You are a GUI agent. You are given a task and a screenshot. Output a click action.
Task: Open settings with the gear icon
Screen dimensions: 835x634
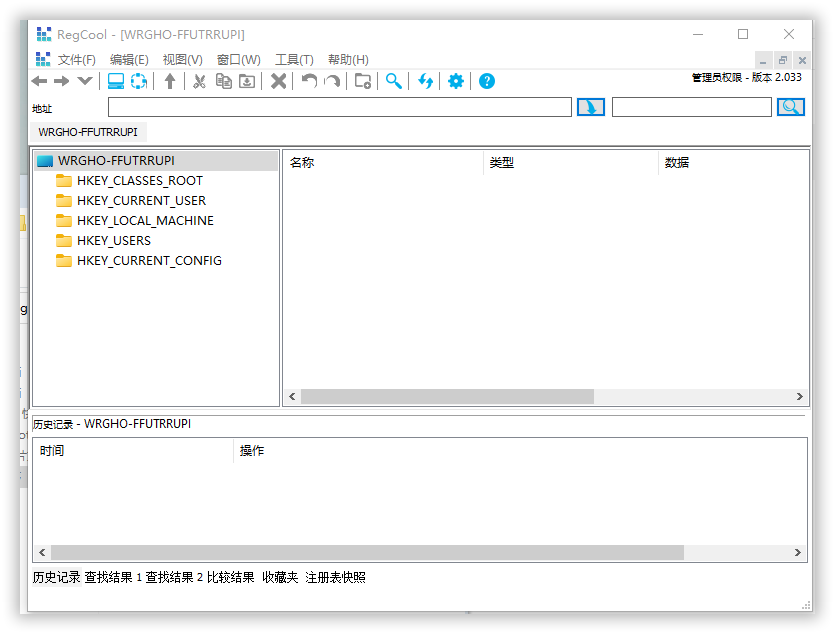pyautogui.click(x=456, y=81)
